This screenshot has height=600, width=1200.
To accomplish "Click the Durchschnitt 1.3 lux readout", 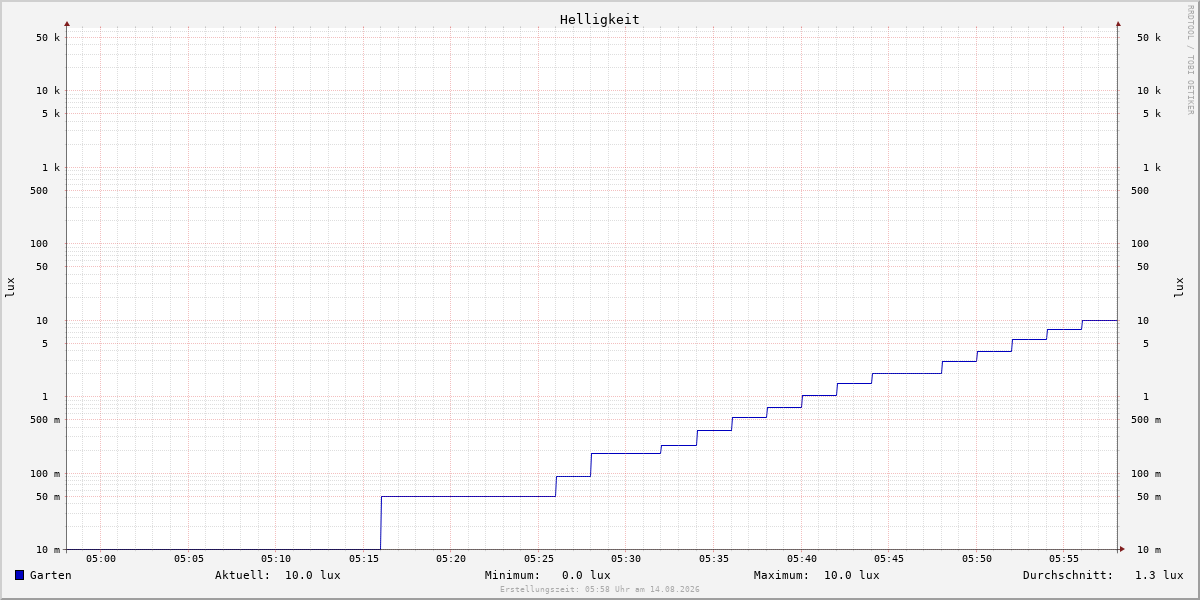I will (x=1103, y=575).
